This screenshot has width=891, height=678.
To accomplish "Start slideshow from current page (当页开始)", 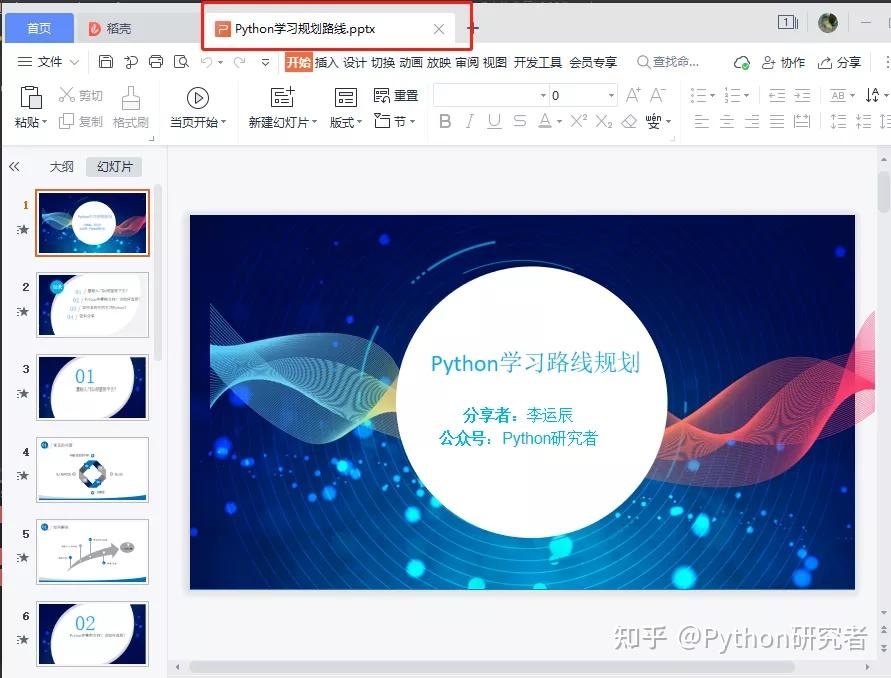I will tap(197, 103).
